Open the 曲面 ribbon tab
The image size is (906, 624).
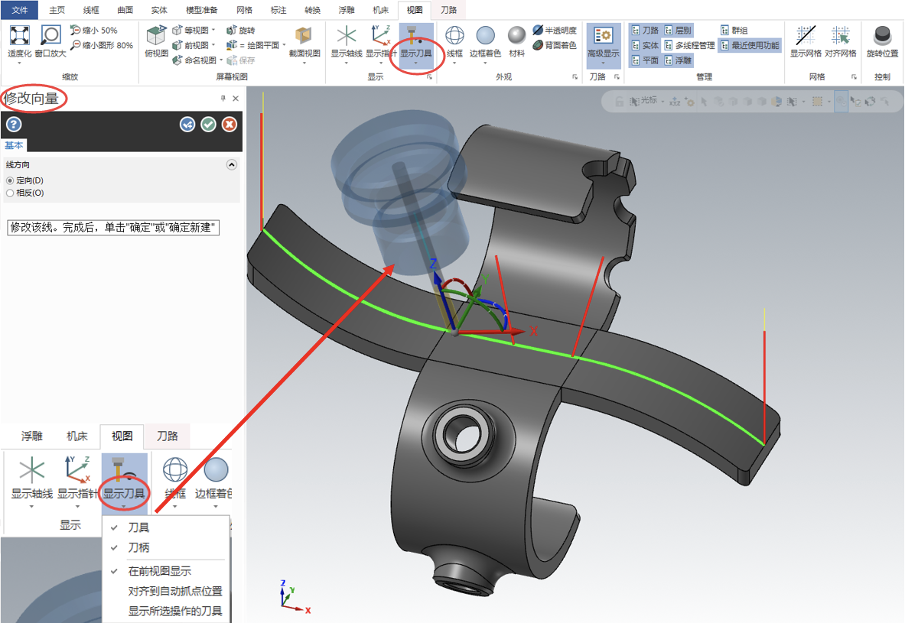point(125,10)
